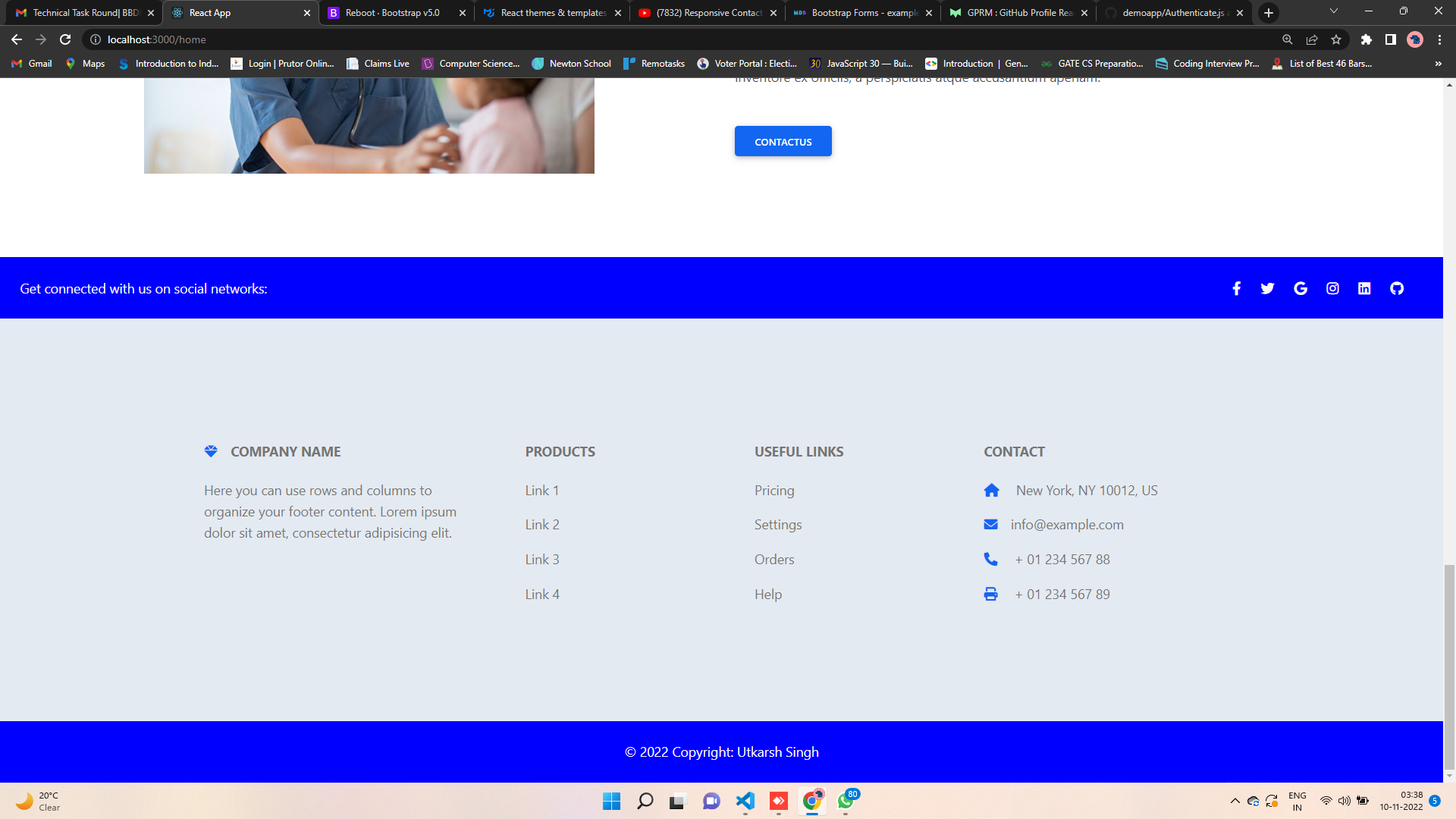Open Visual Studio Code from the taskbar

(x=746, y=801)
